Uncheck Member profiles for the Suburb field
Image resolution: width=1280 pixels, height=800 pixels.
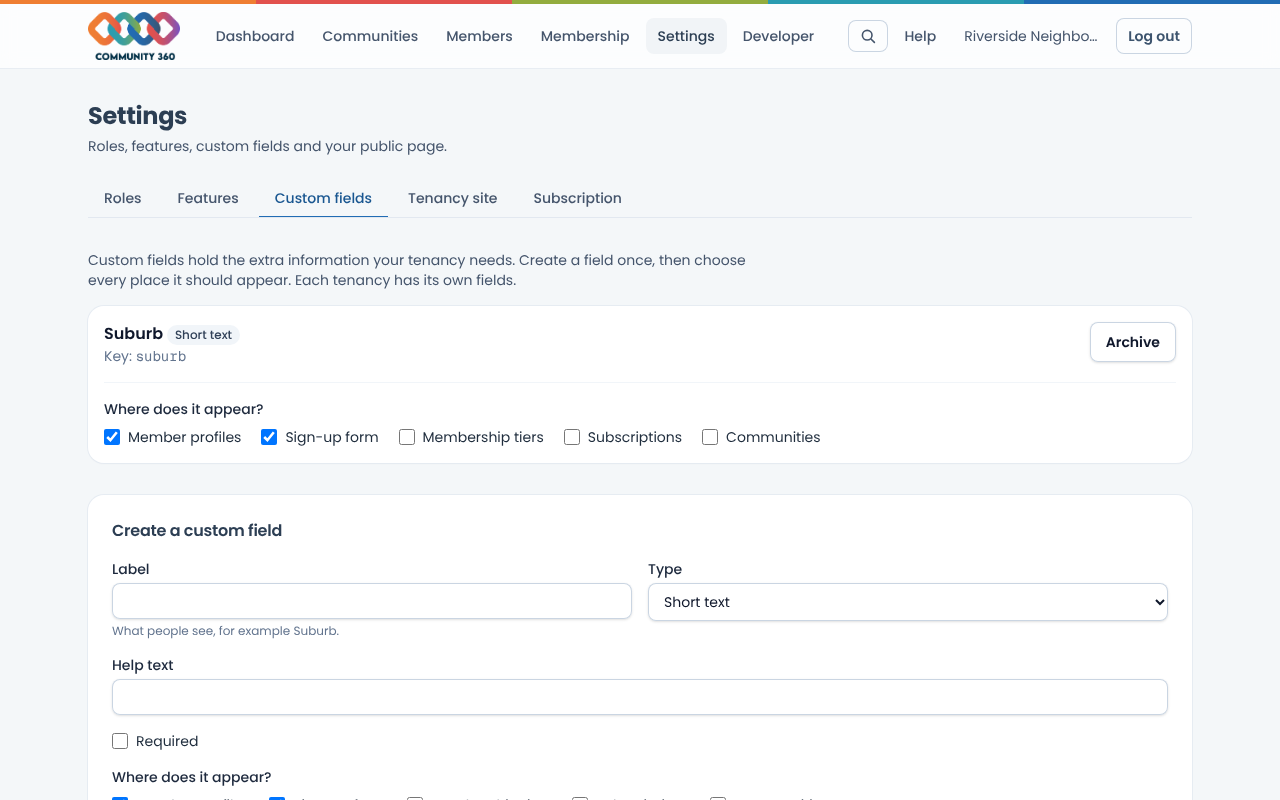click(x=112, y=437)
